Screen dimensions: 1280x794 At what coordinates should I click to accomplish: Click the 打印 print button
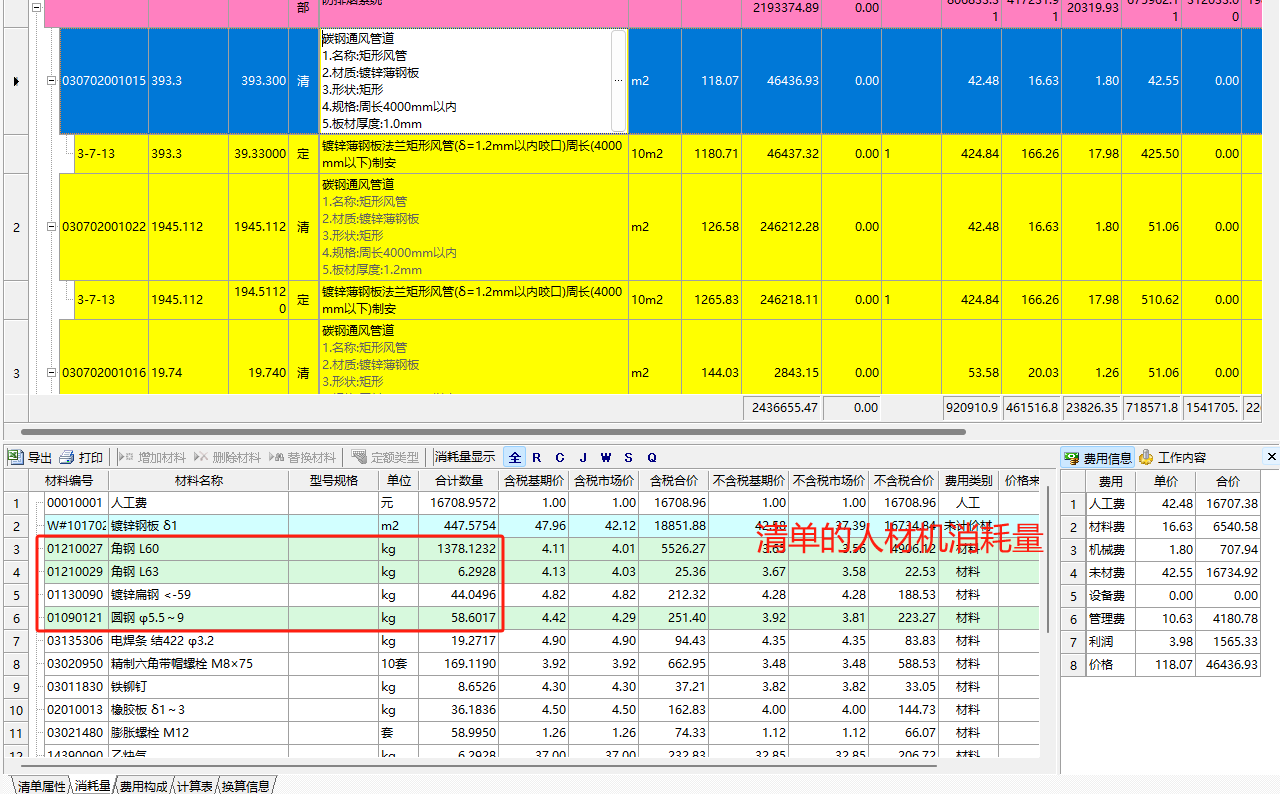coord(81,457)
